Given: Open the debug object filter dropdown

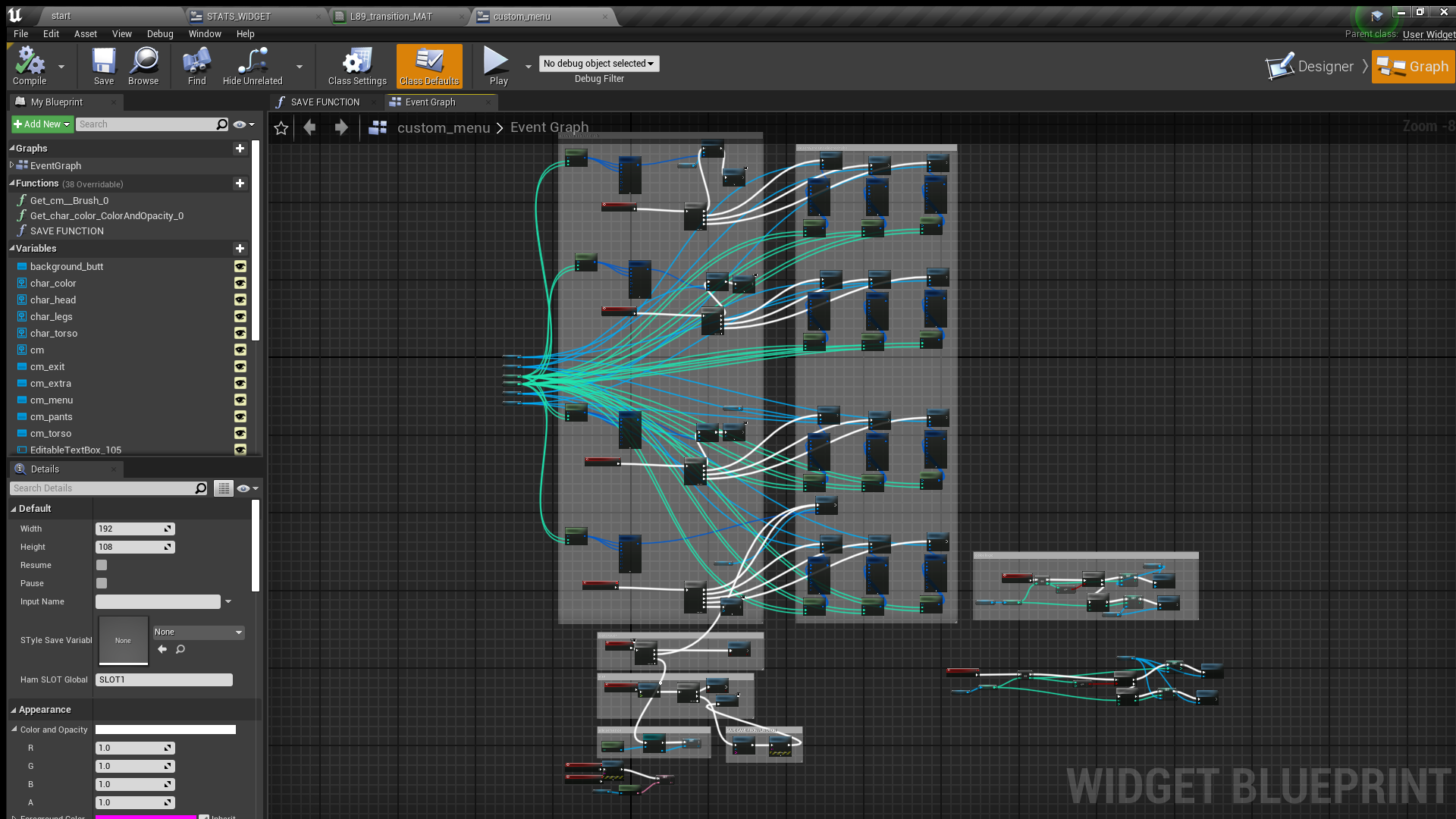Looking at the screenshot, I should [598, 64].
